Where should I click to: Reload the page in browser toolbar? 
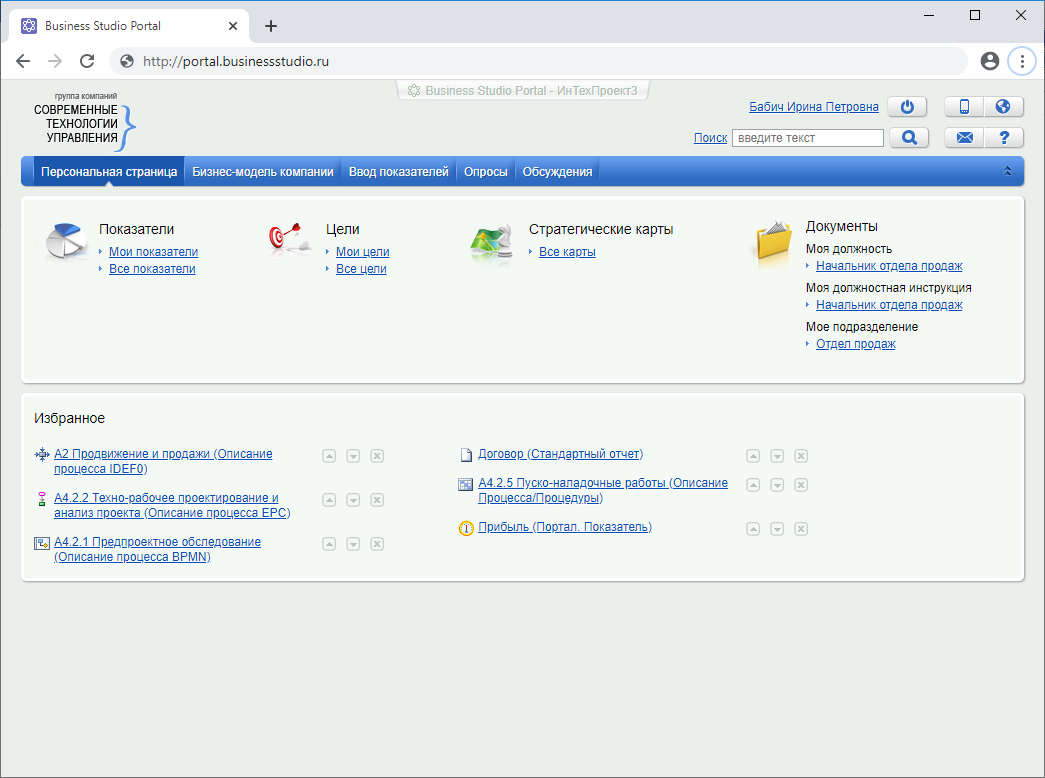pos(87,61)
